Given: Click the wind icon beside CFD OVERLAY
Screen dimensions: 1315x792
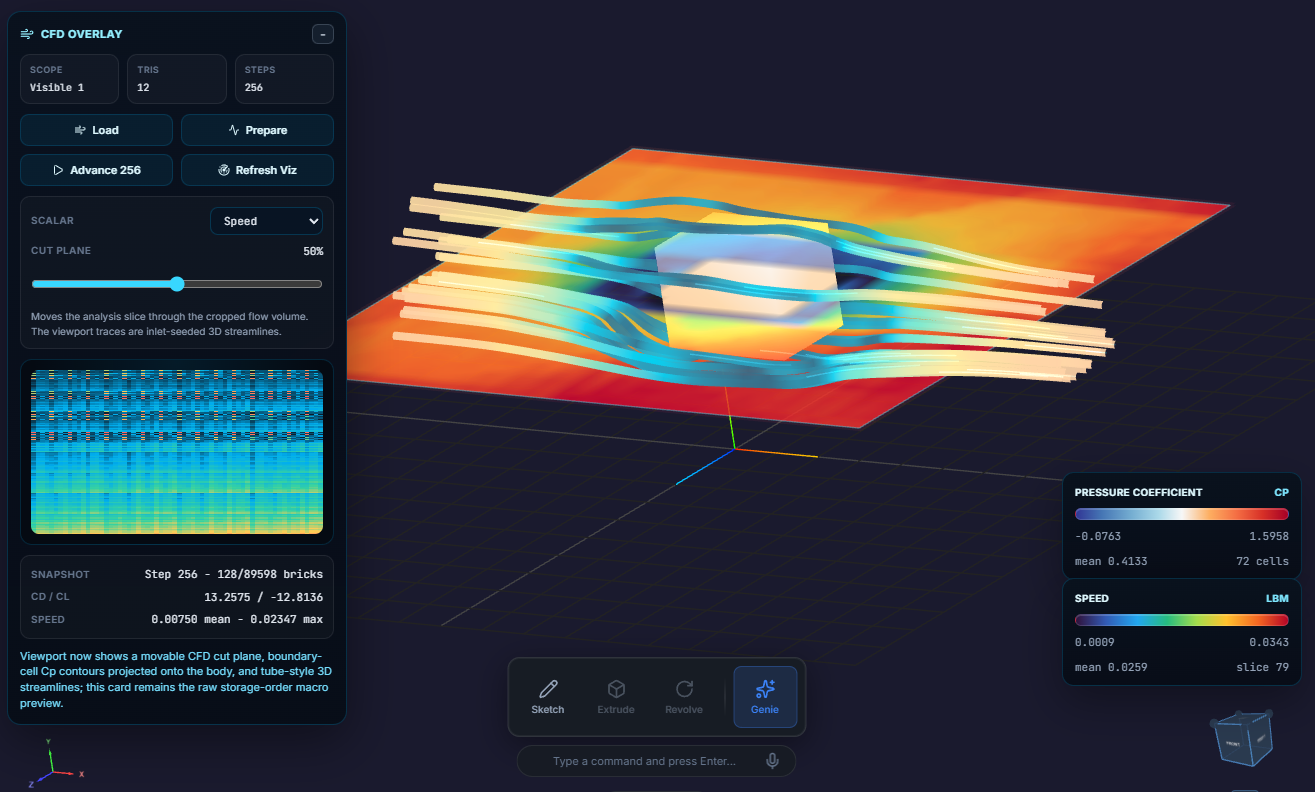Looking at the screenshot, I should 25,33.
